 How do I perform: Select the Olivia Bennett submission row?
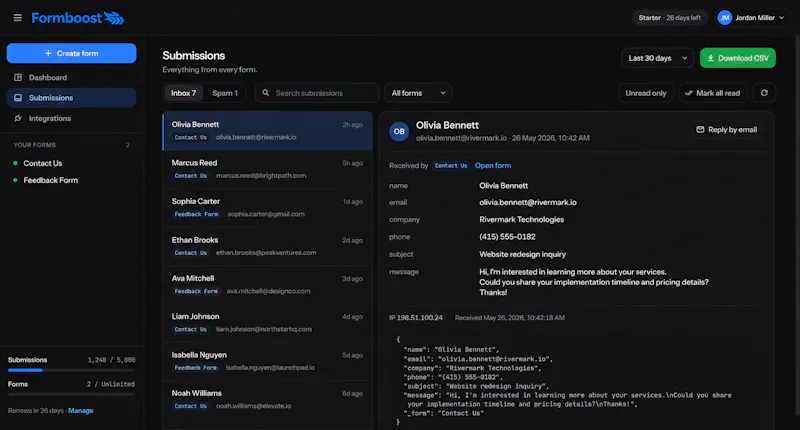[x=267, y=131]
